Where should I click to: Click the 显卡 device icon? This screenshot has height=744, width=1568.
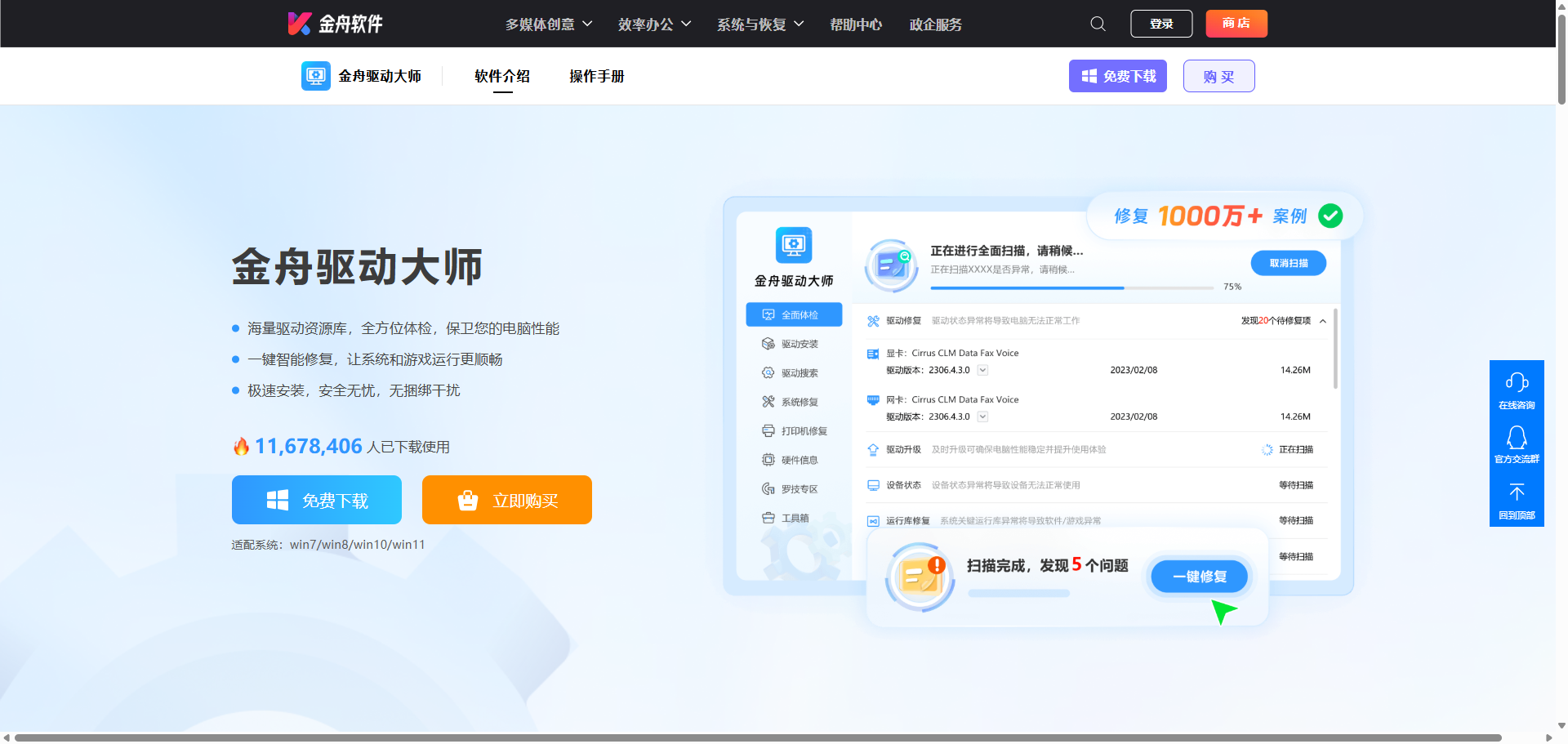[872, 354]
